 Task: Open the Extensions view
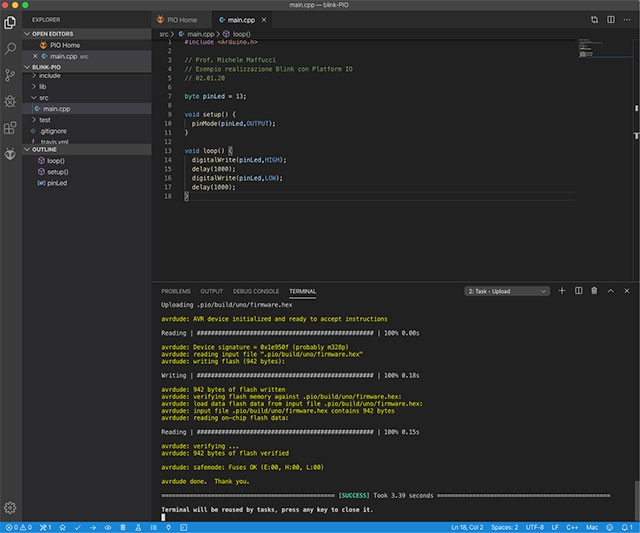[x=10, y=128]
